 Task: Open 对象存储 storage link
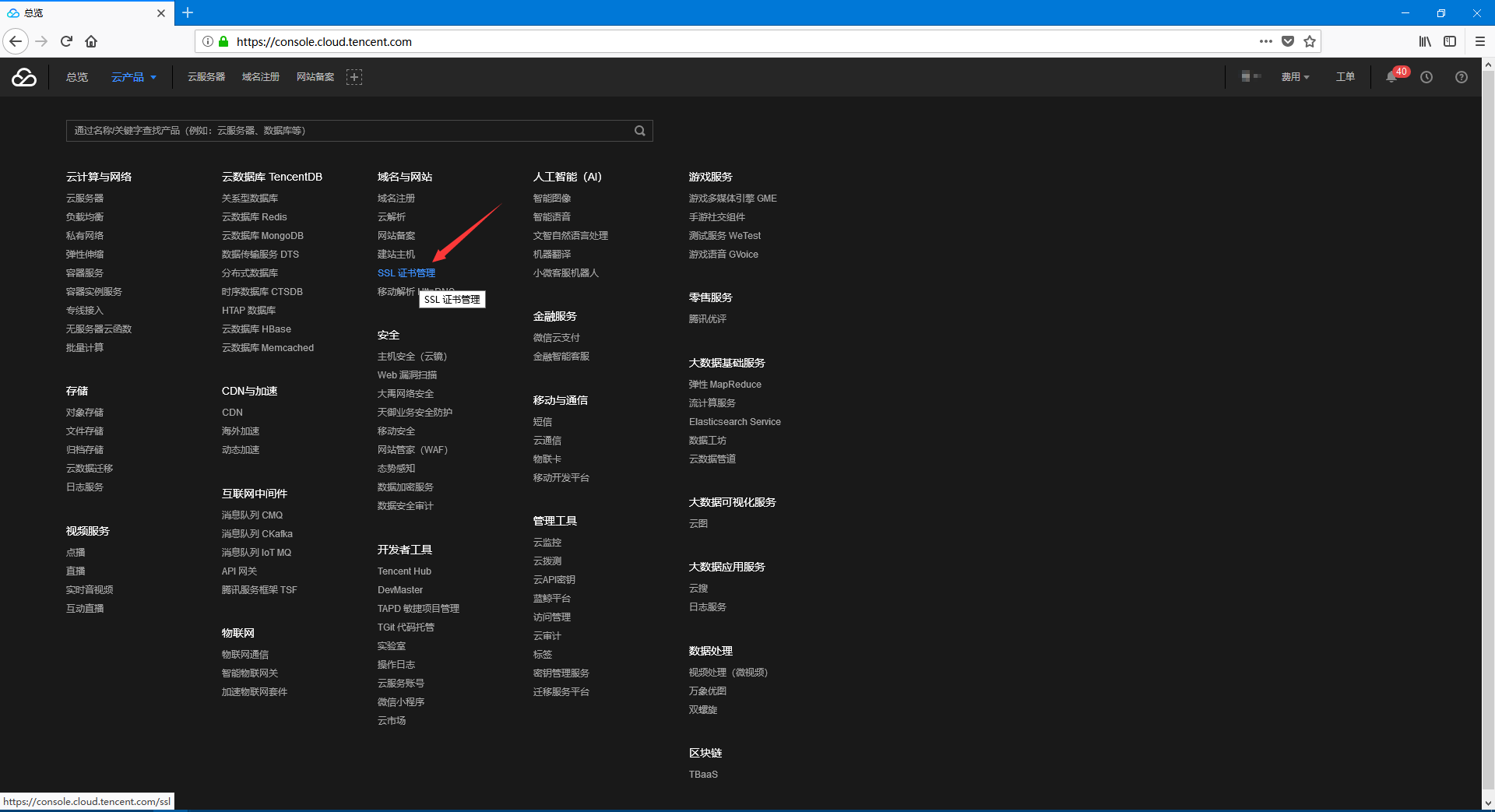pyautogui.click(x=85, y=413)
